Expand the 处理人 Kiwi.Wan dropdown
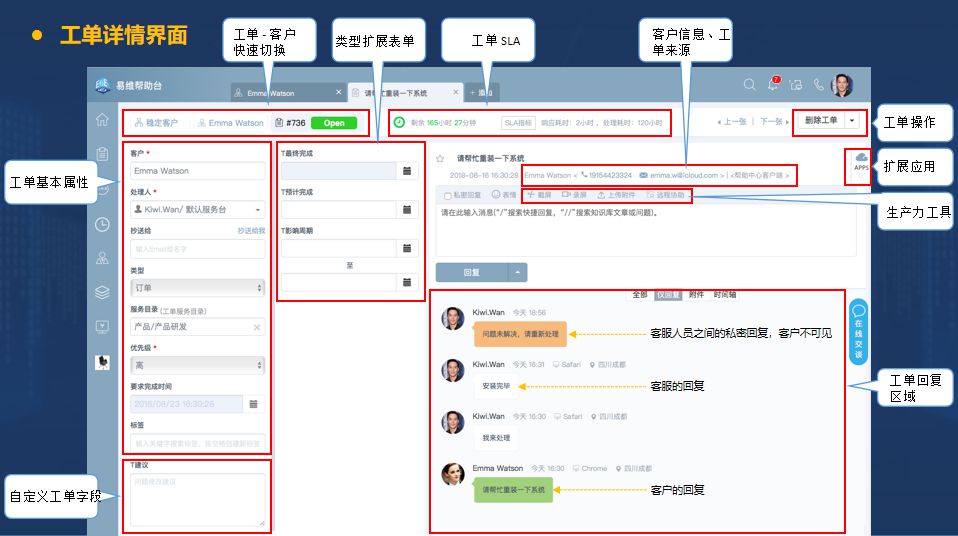958x536 pixels. (x=198, y=210)
